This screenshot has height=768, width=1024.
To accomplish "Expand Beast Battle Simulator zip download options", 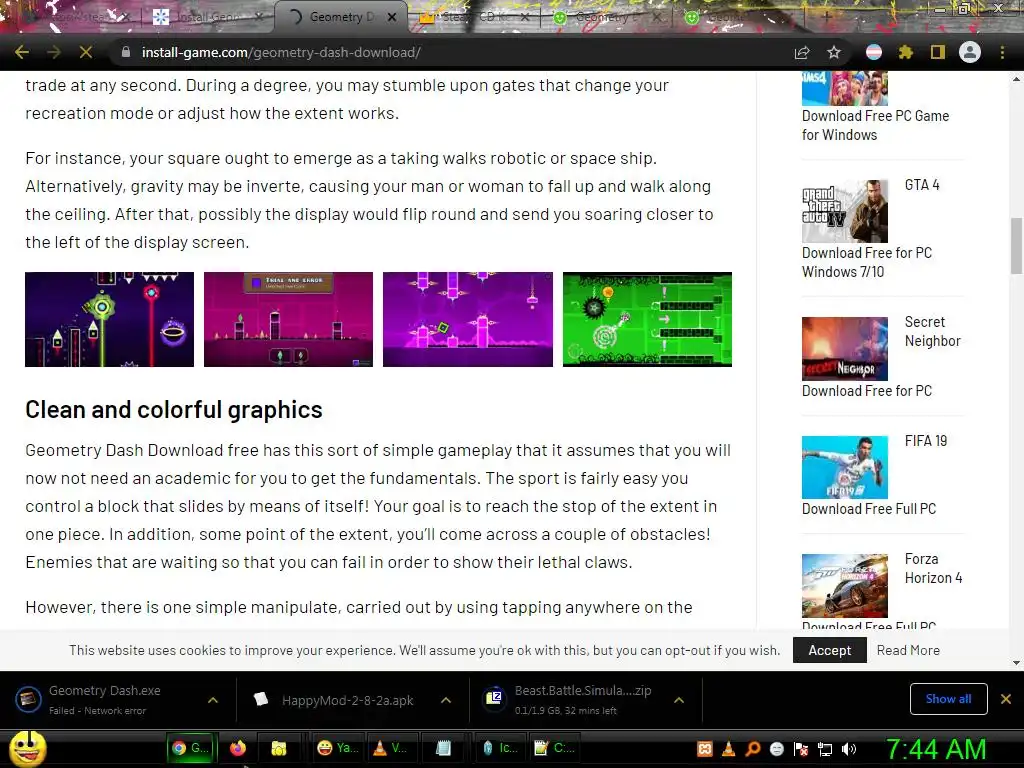I will click(679, 700).
